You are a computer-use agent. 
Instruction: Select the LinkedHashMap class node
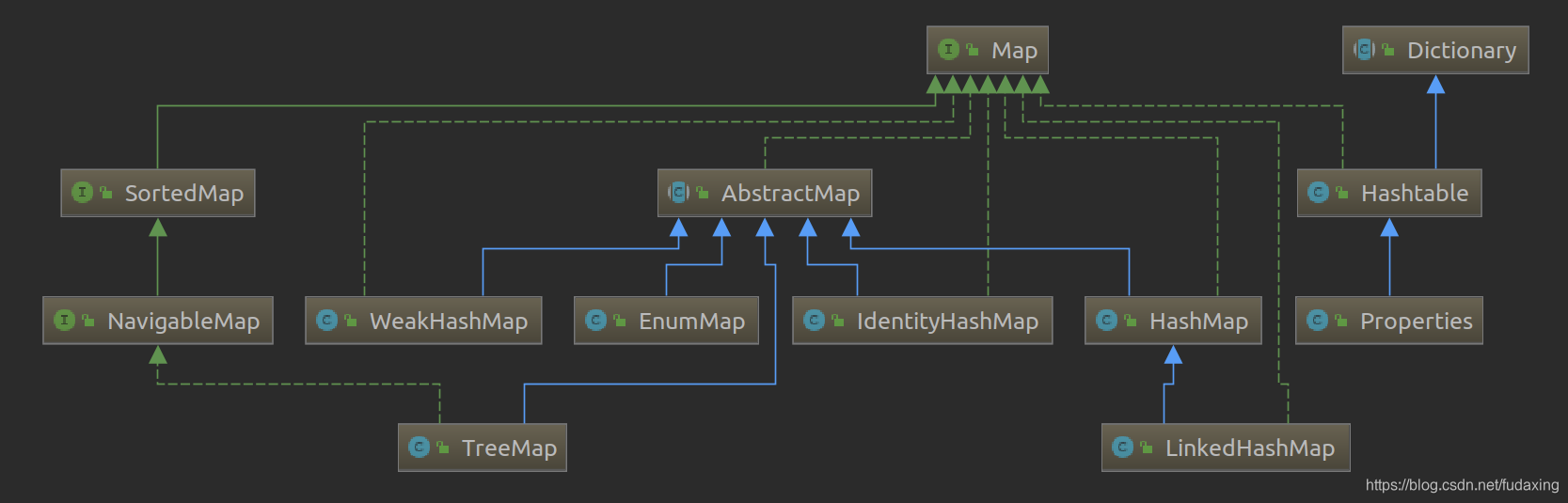pyautogui.click(x=1226, y=448)
